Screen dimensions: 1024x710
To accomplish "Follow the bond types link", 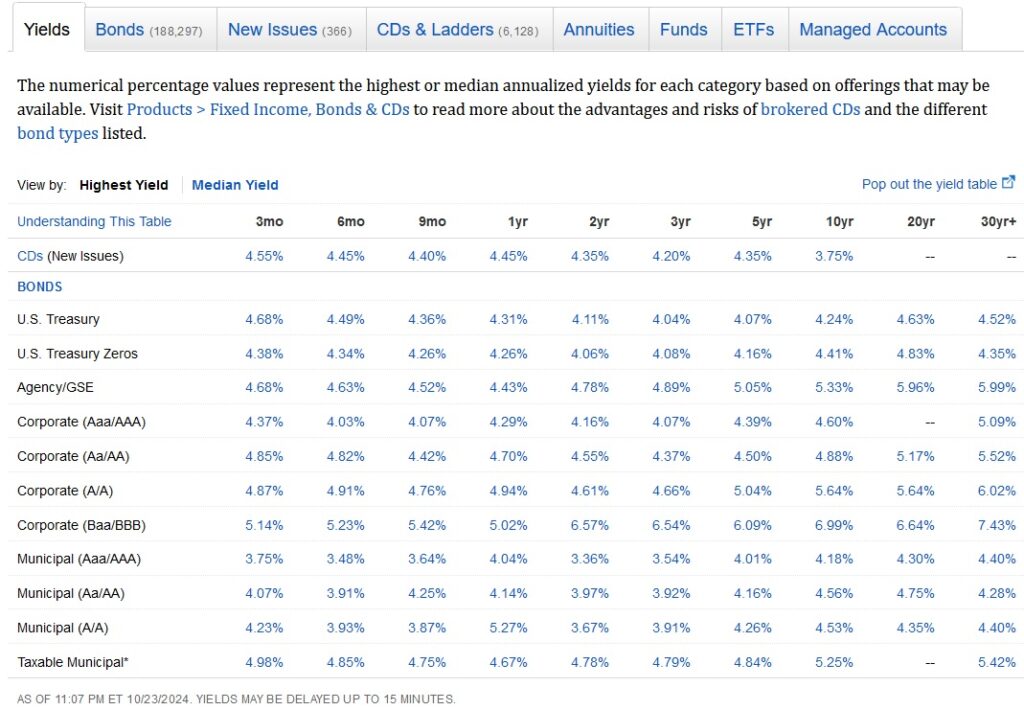I will tap(57, 134).
